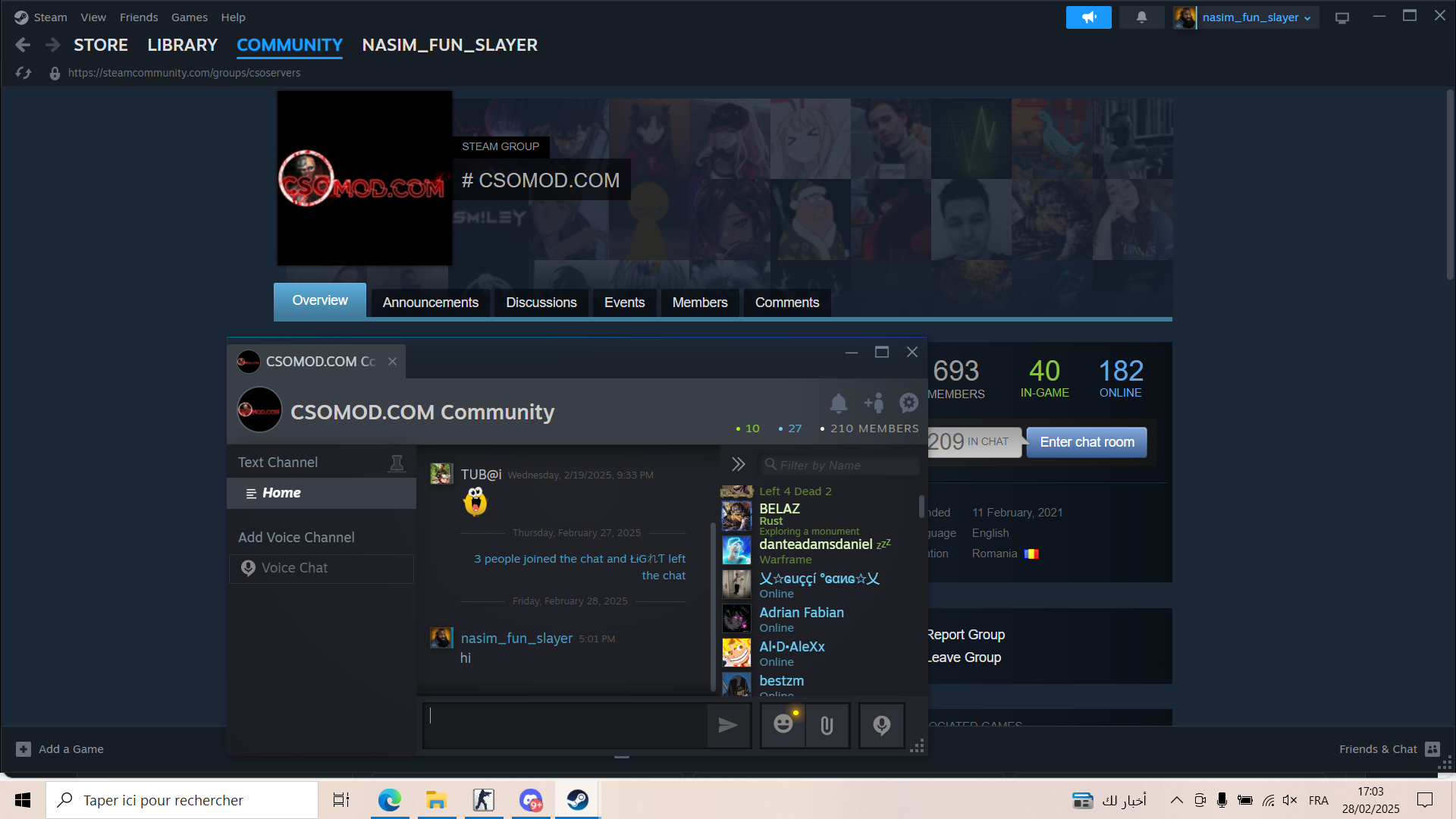1456x819 pixels.
Task: Toggle the microphone voice button in chat
Action: pos(881,726)
